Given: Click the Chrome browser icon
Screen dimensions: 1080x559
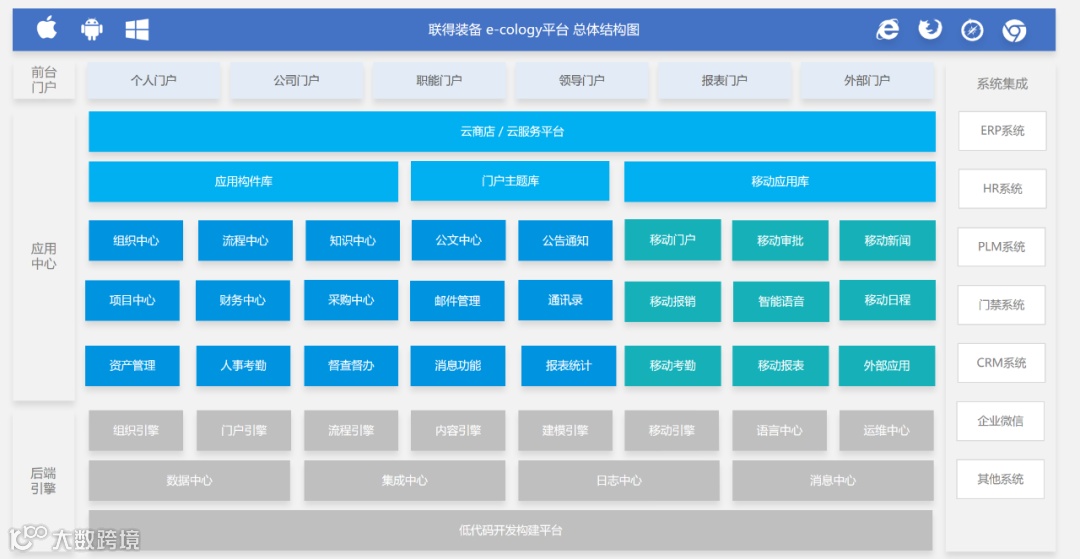Looking at the screenshot, I should coord(1014,30).
